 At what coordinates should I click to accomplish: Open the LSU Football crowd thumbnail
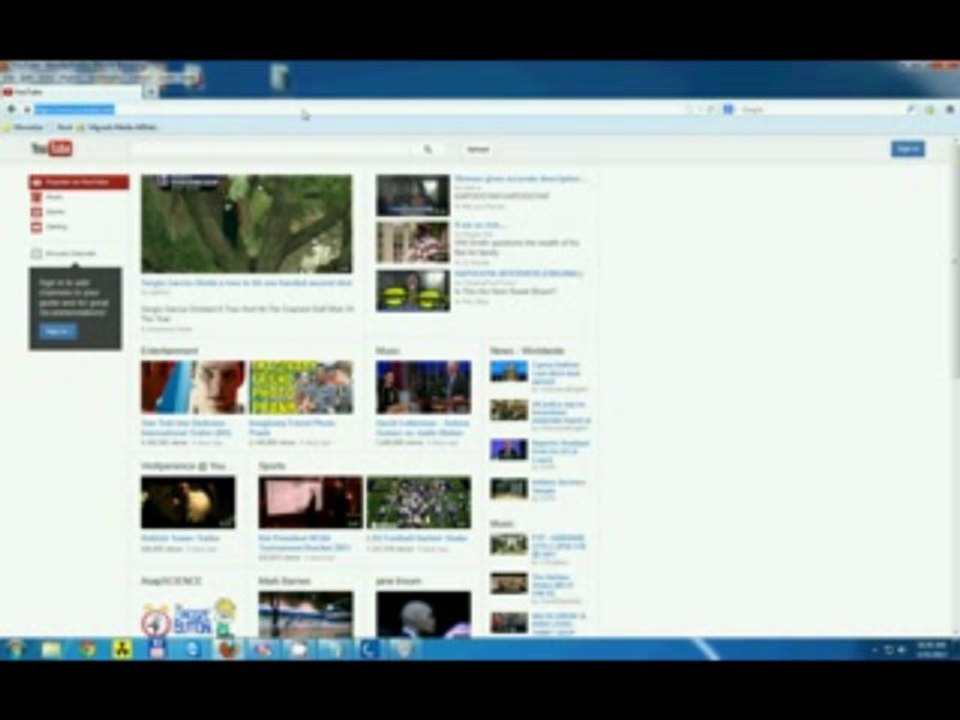coord(419,503)
